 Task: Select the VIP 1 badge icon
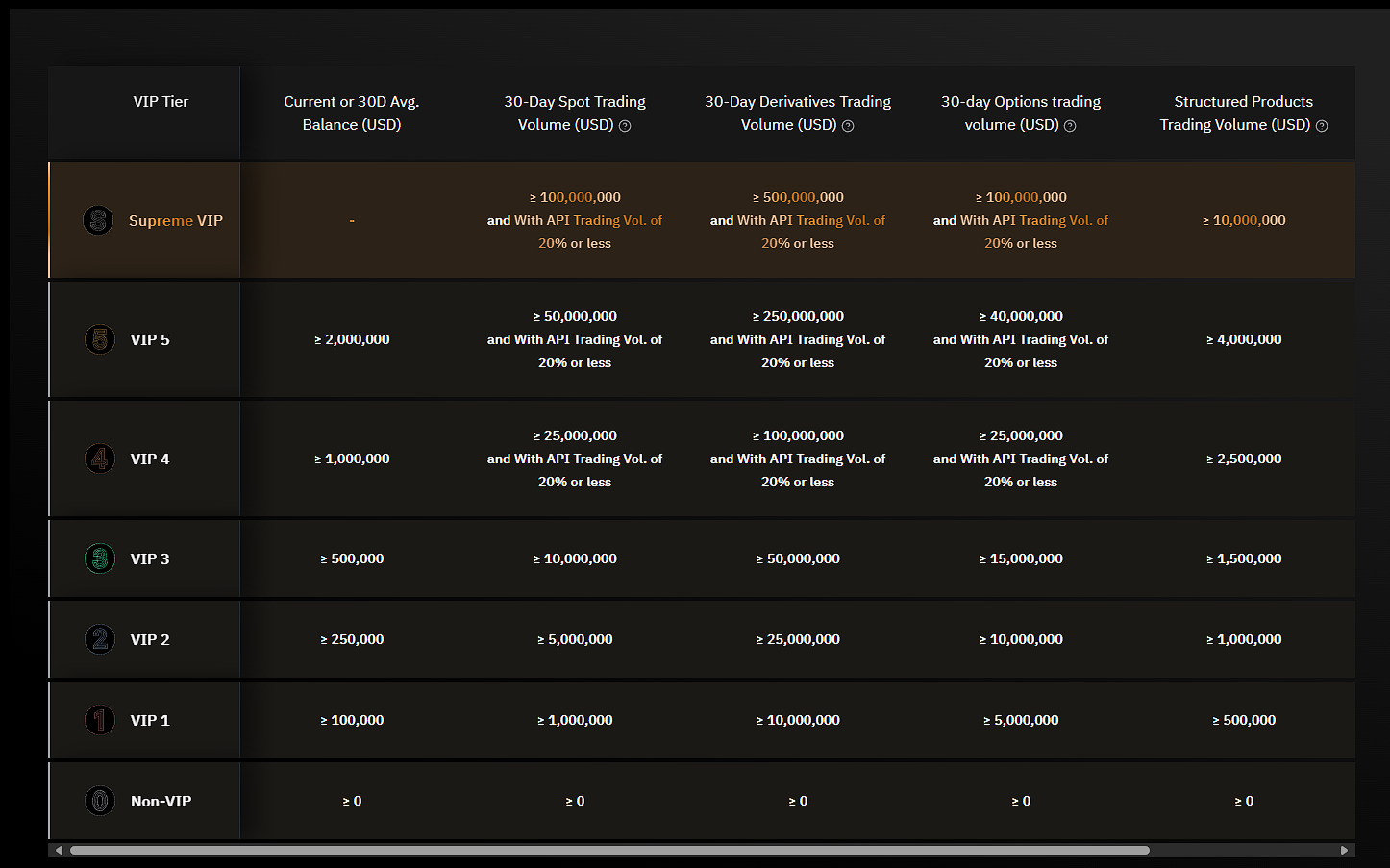99,720
